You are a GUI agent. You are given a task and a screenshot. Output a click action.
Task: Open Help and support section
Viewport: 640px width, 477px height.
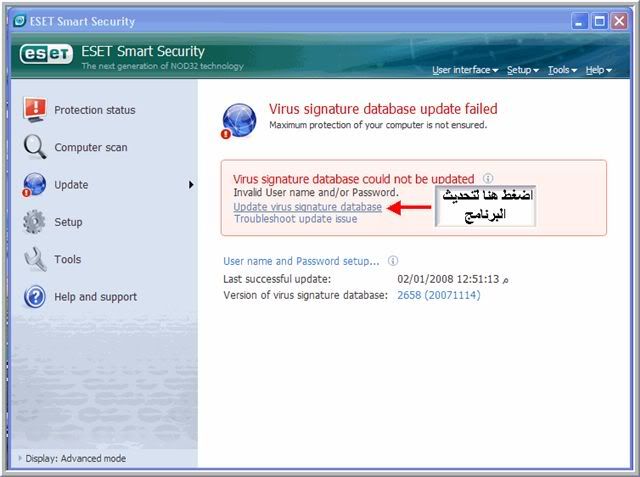pos(96,297)
